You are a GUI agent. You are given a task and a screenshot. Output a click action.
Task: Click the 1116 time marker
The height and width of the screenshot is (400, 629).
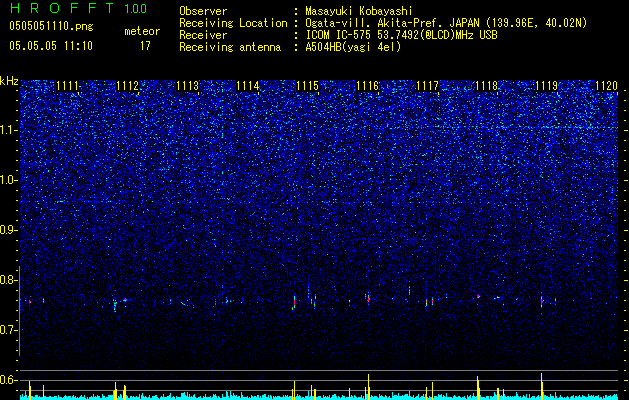click(x=367, y=86)
